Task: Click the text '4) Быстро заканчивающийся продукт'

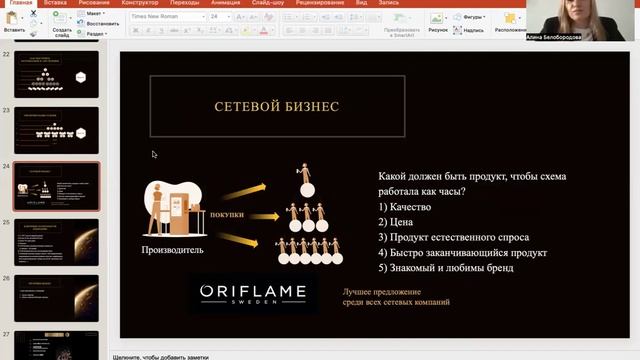Action: pyautogui.click(x=462, y=253)
